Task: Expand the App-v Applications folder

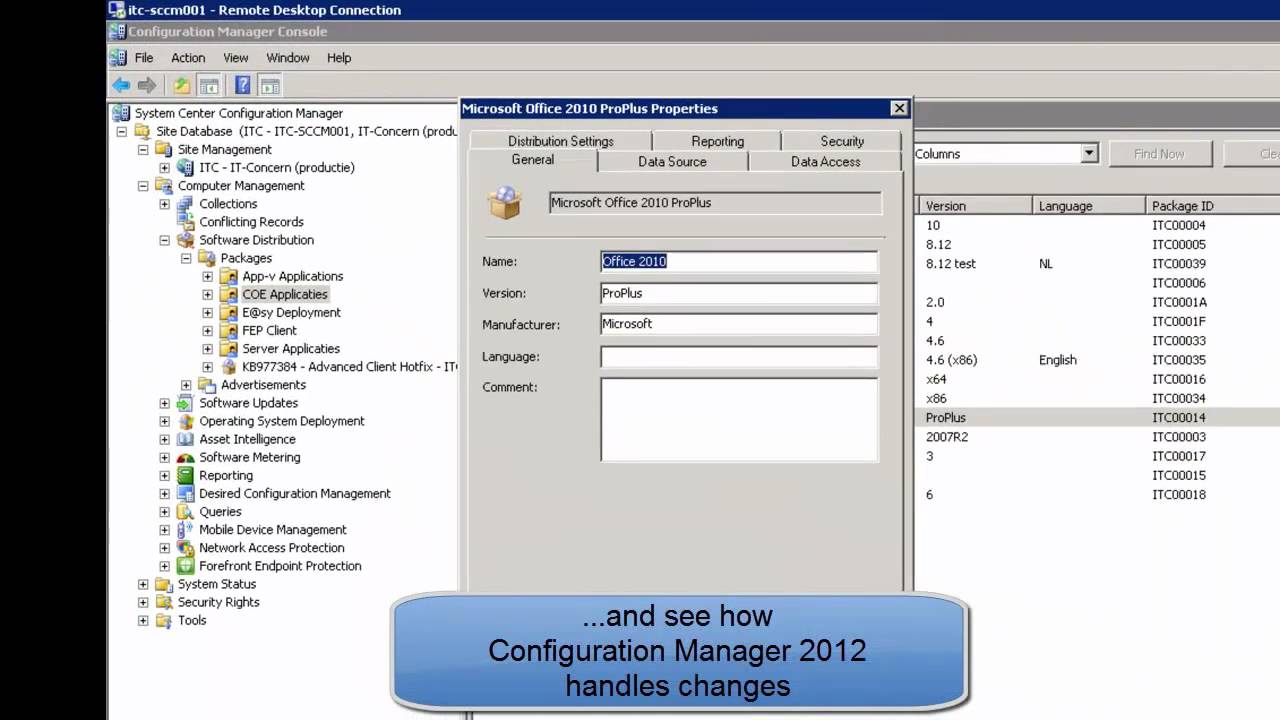Action: 208,276
